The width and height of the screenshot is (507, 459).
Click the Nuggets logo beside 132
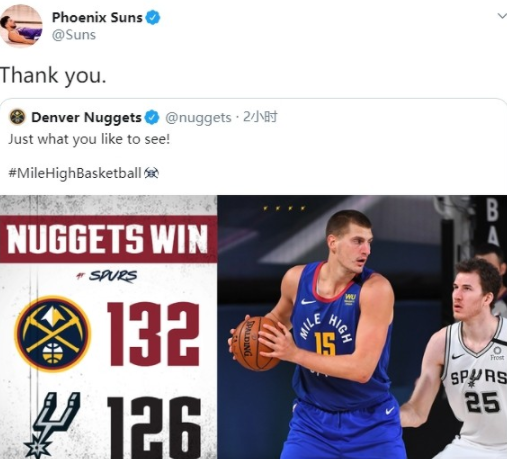pos(53,333)
